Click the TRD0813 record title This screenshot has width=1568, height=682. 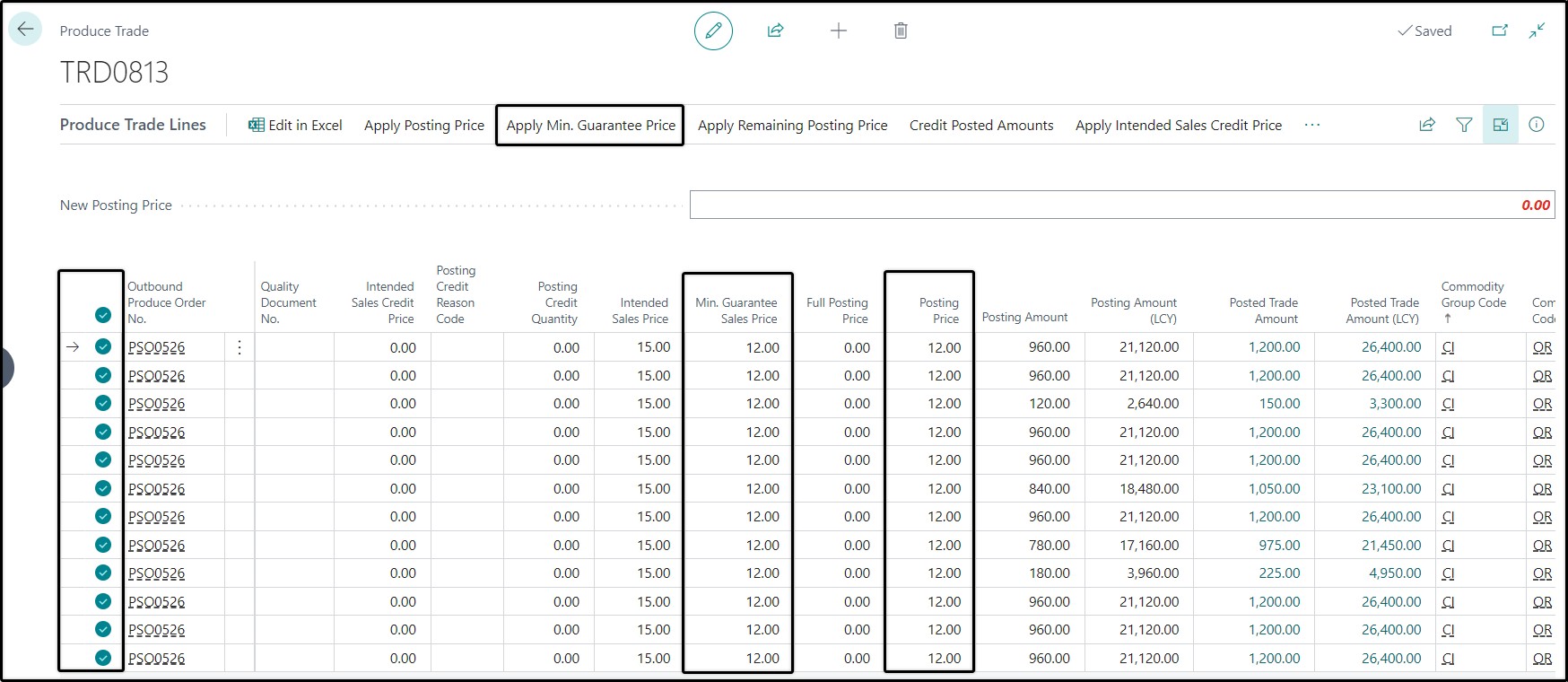click(114, 72)
